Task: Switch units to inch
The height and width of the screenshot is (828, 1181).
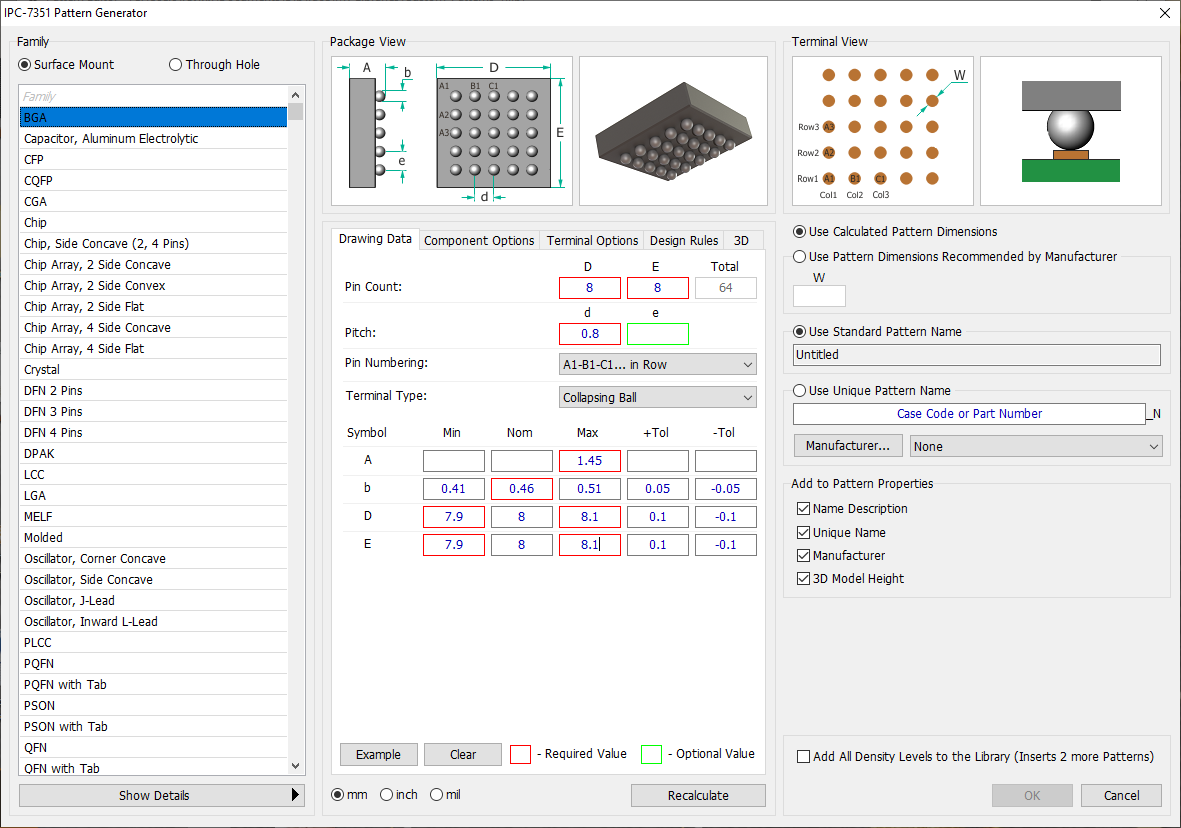Action: (386, 795)
